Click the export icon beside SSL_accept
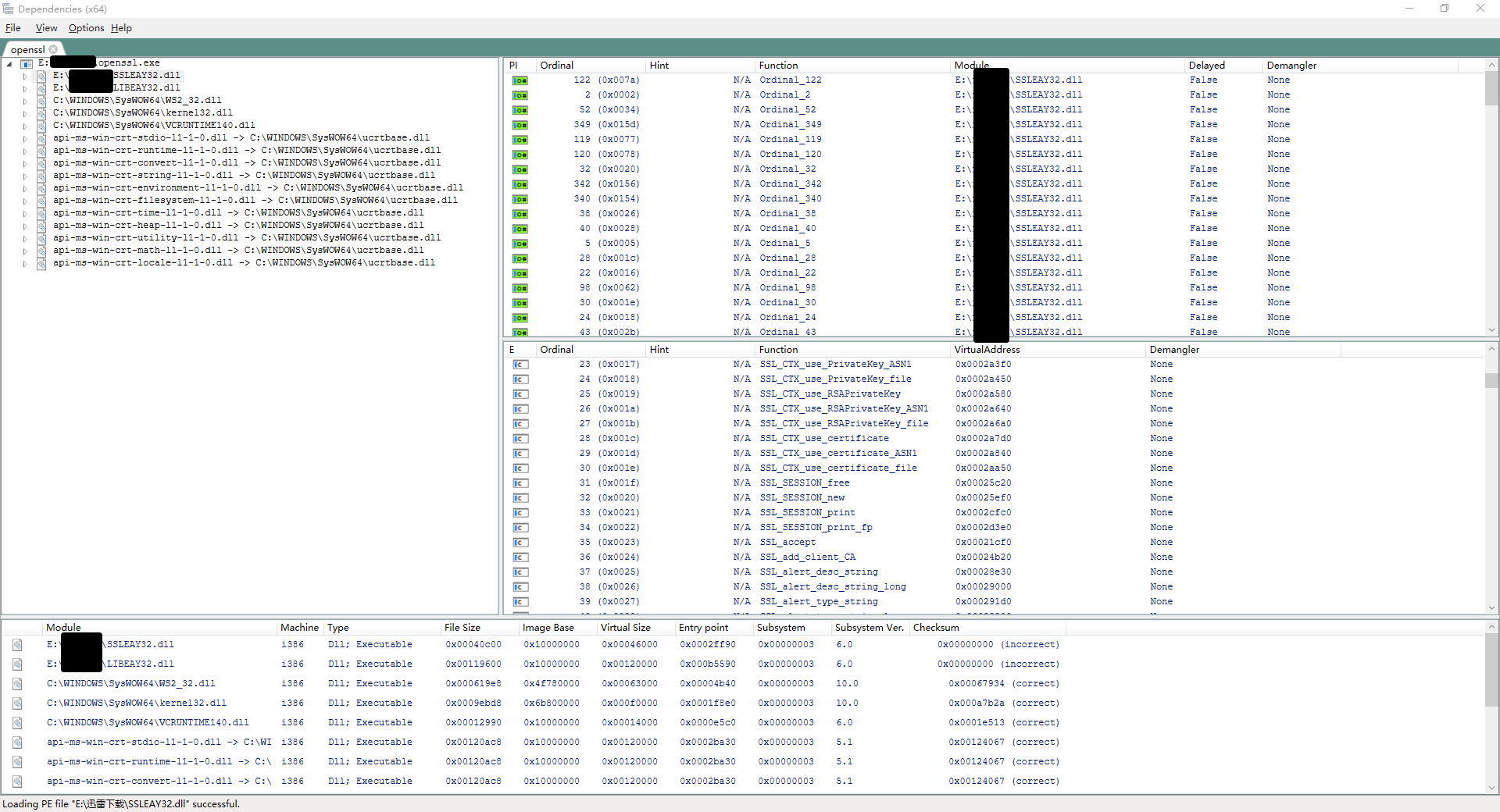Image resolution: width=1500 pixels, height=812 pixels. (520, 543)
